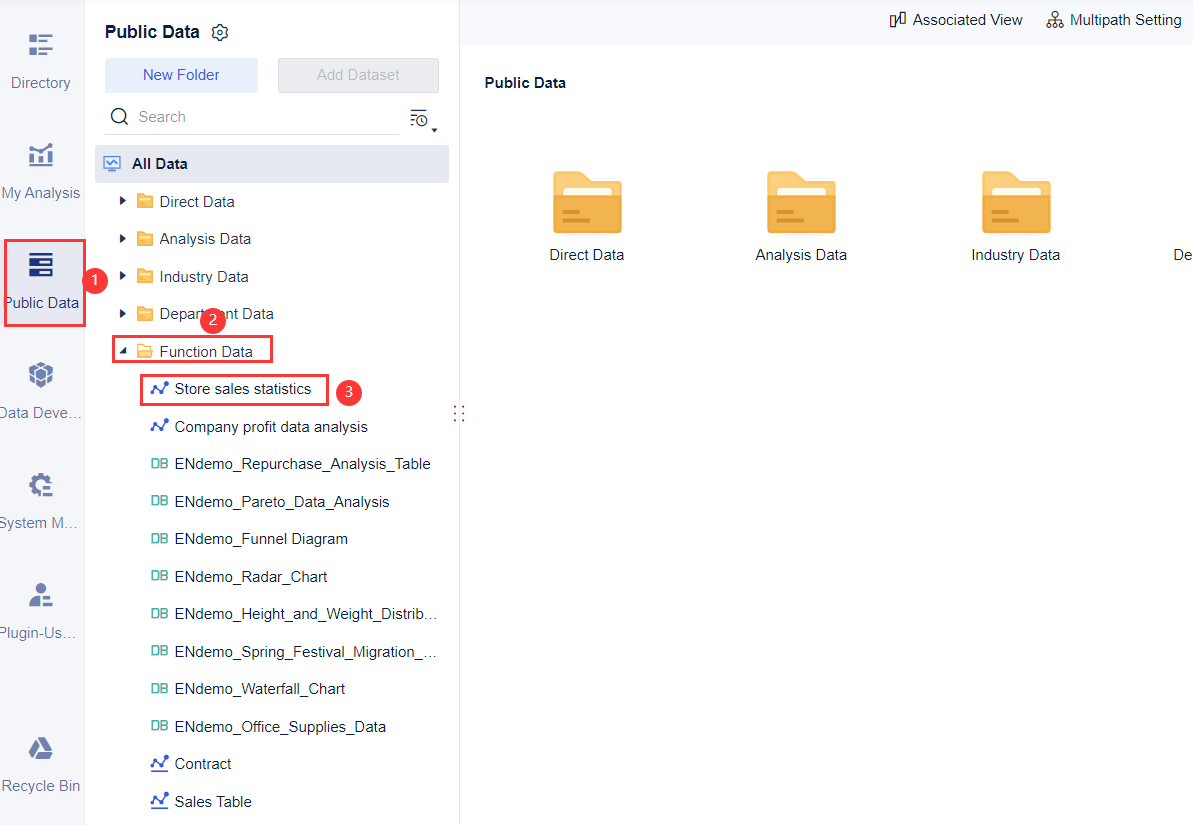
Task: Open the Directory panel in sidebar
Action: tap(40, 60)
